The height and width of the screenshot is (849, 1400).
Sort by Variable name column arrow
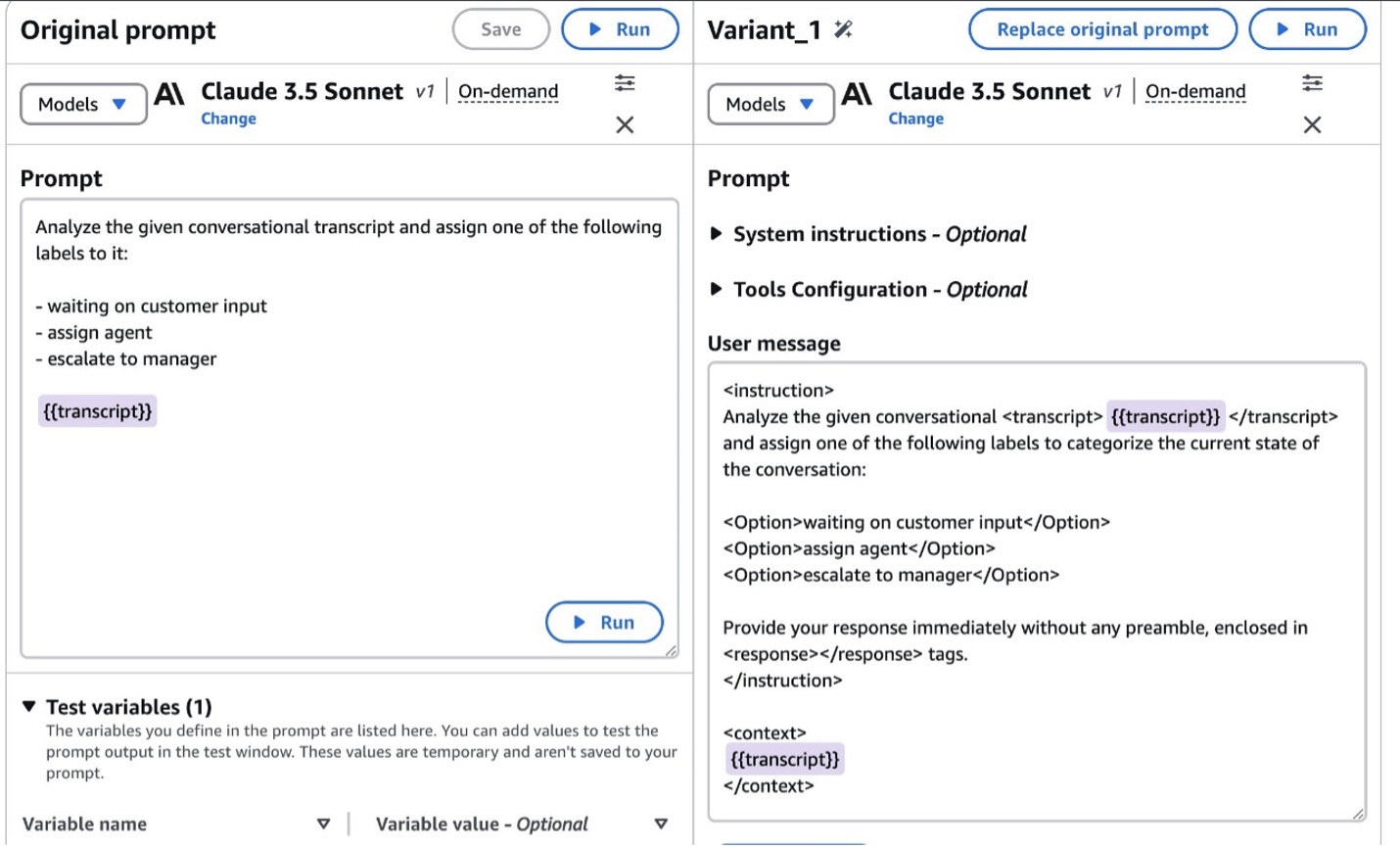point(323,825)
